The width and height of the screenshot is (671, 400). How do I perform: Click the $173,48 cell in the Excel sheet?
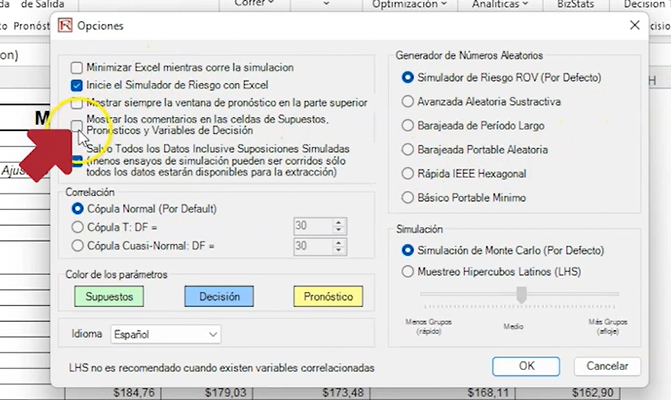pos(312,393)
